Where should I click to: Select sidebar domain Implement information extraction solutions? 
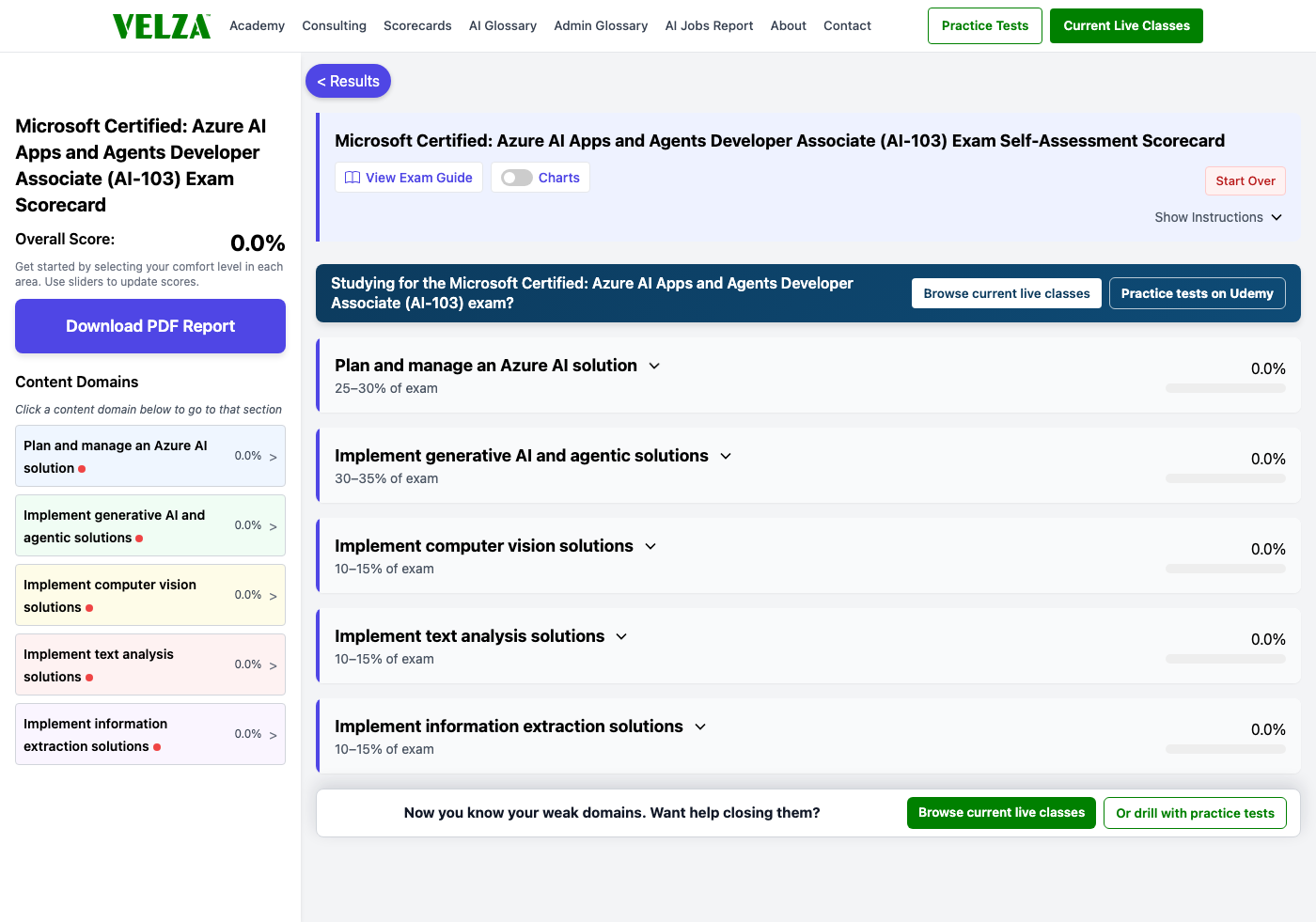(x=150, y=734)
